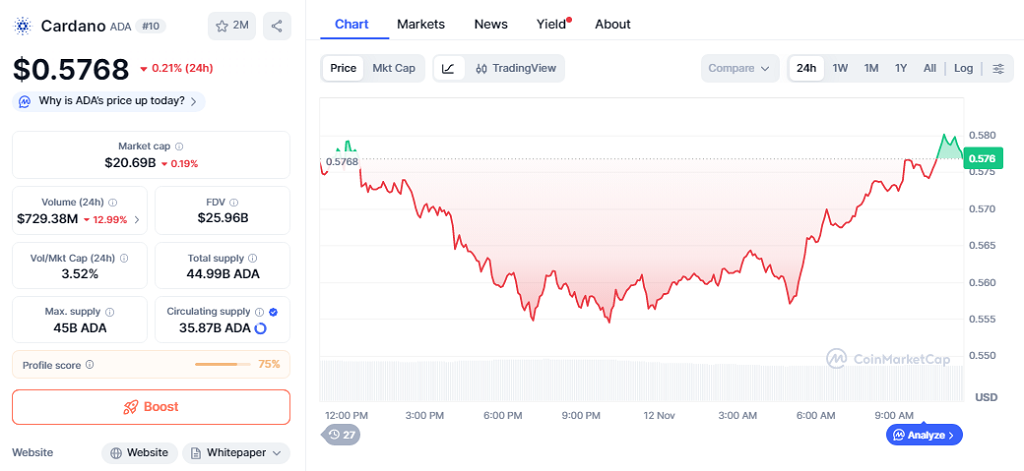Click FDV info icon
Image resolution: width=1024 pixels, height=471 pixels.
[234, 203]
